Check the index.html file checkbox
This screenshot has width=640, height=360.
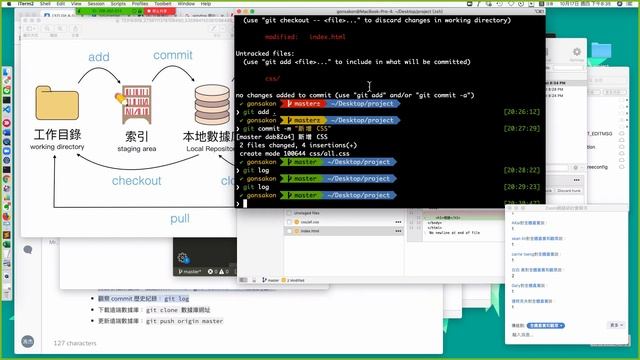(x=289, y=231)
